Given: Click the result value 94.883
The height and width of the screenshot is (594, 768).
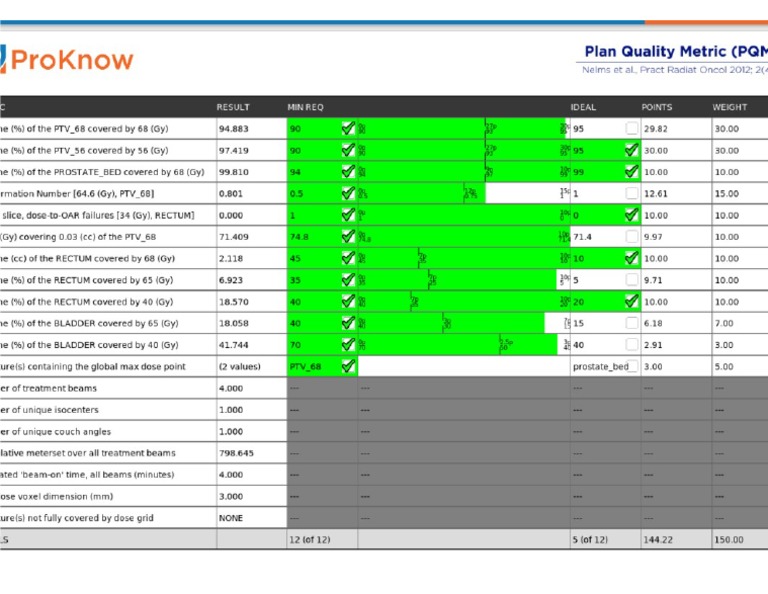Looking at the screenshot, I should pos(233,129).
